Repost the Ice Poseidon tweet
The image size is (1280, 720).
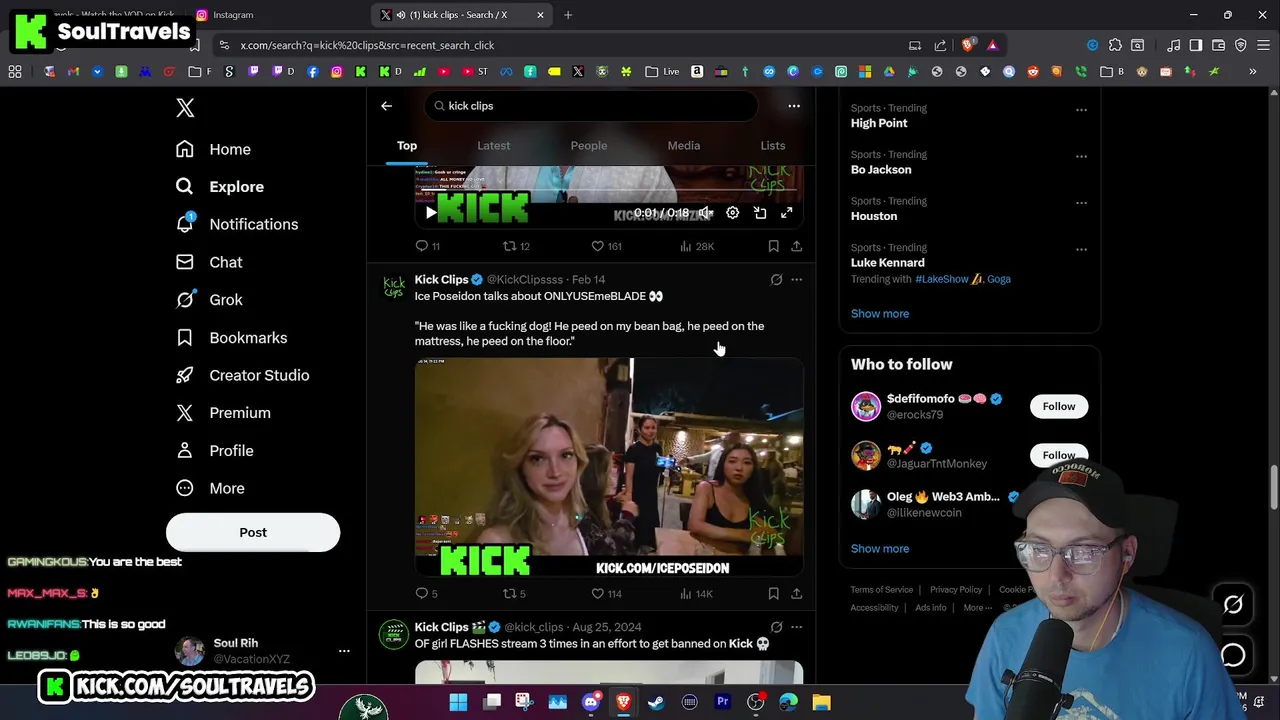[514, 594]
